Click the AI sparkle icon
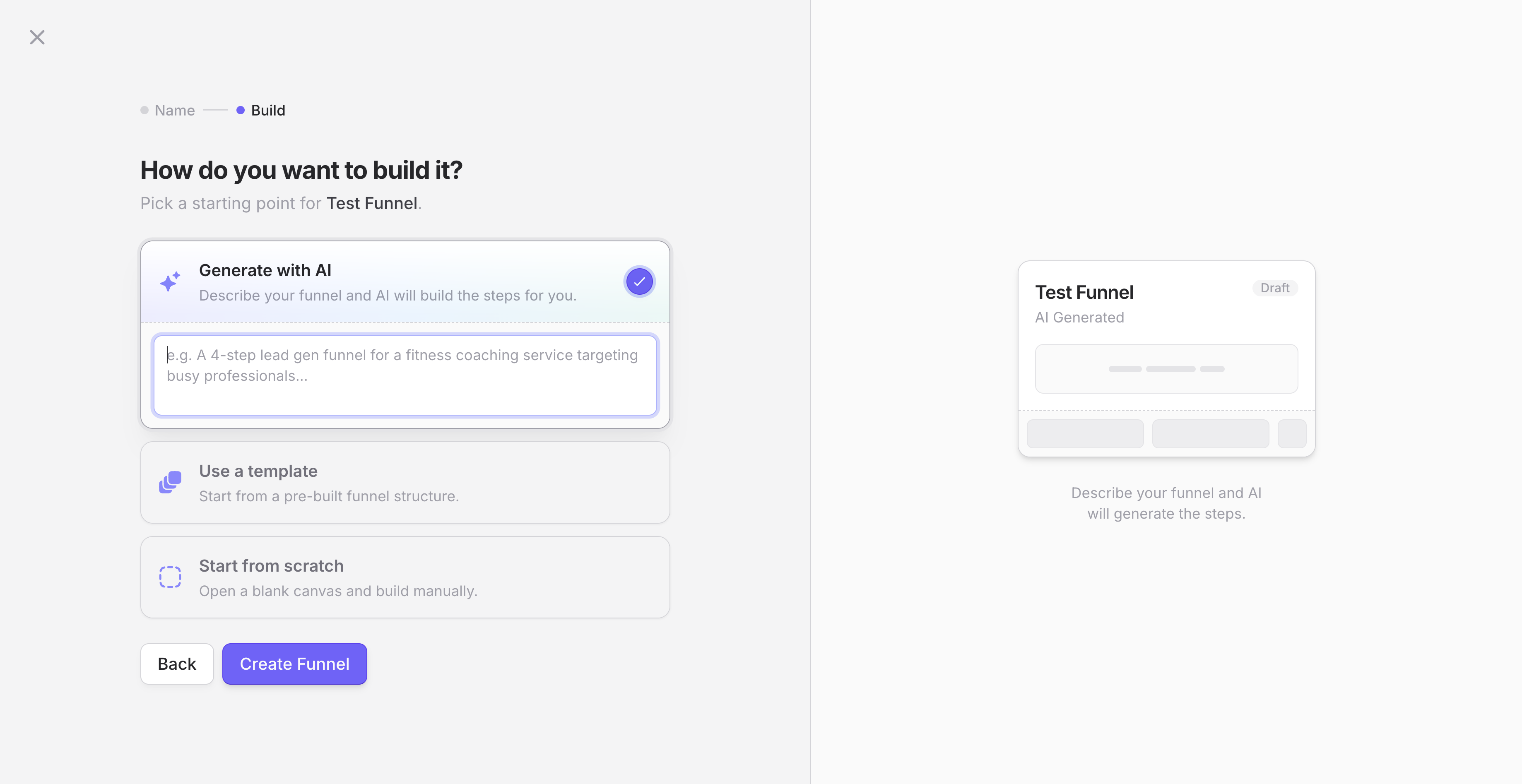Screen dimensions: 1522x784 170,282
